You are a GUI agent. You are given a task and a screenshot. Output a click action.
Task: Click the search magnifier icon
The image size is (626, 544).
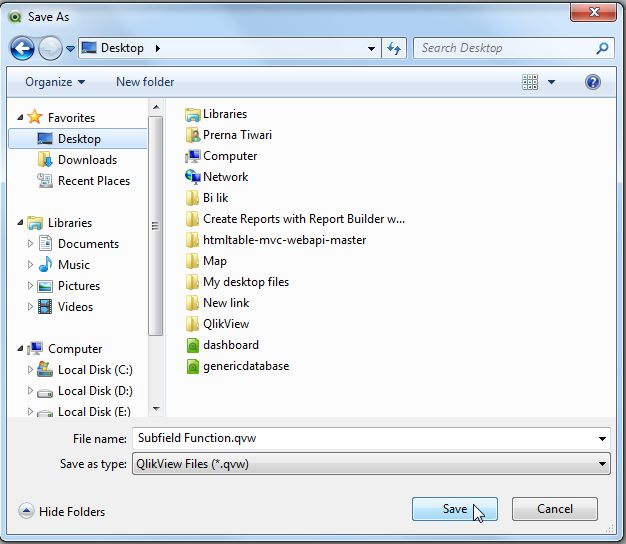(602, 48)
